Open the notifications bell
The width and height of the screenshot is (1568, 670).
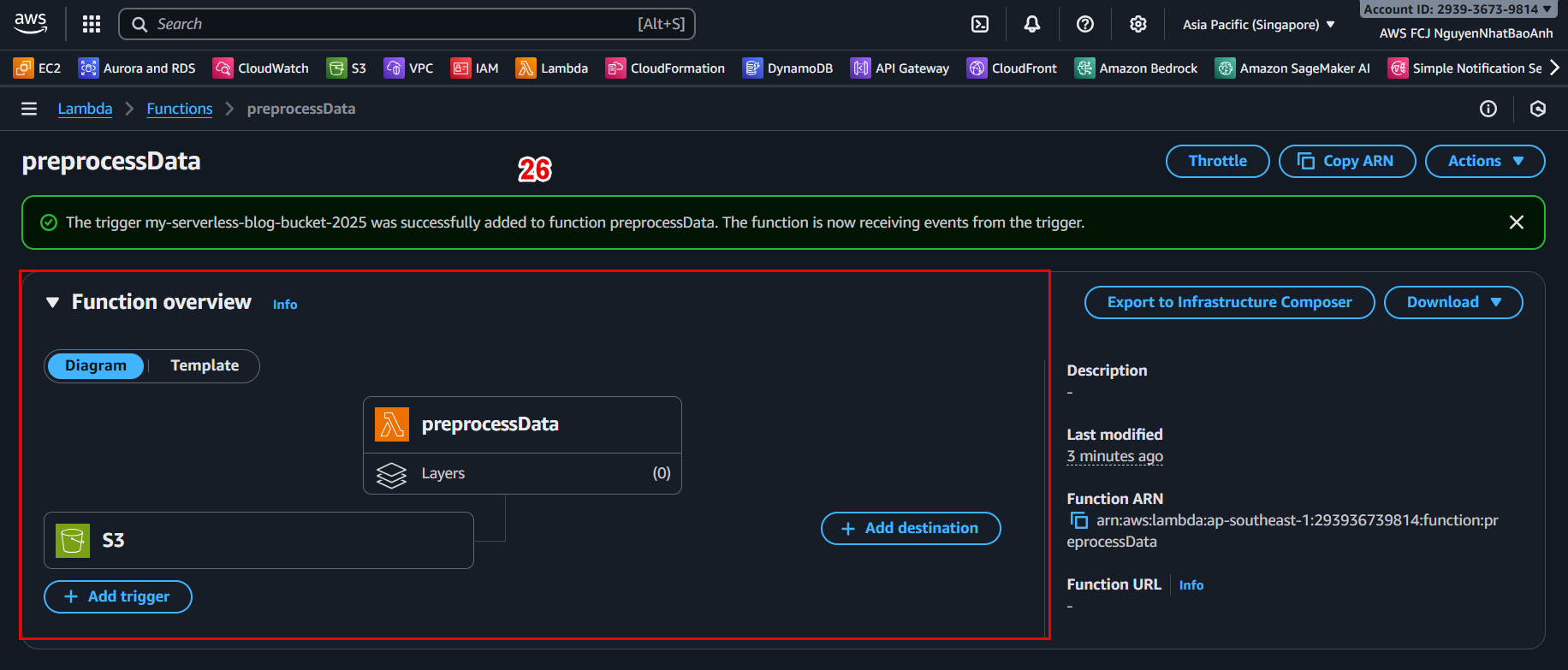(1032, 24)
